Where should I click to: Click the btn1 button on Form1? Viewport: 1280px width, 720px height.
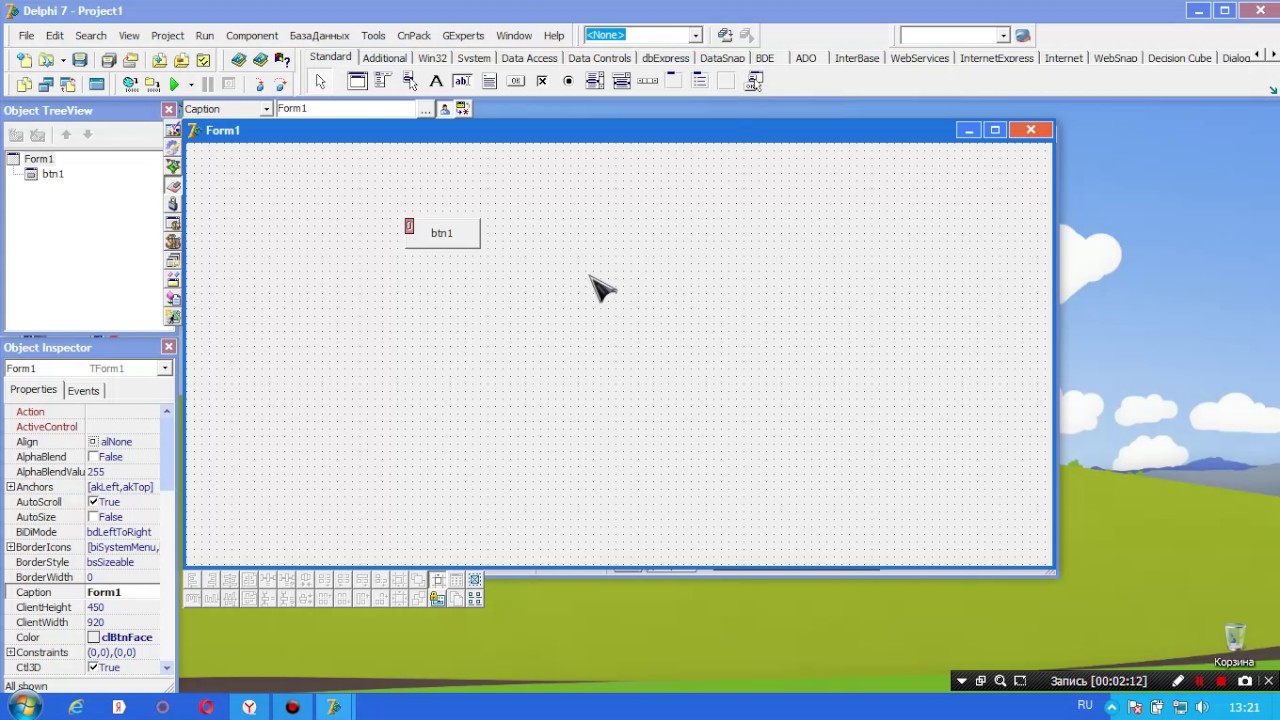pyautogui.click(x=442, y=233)
